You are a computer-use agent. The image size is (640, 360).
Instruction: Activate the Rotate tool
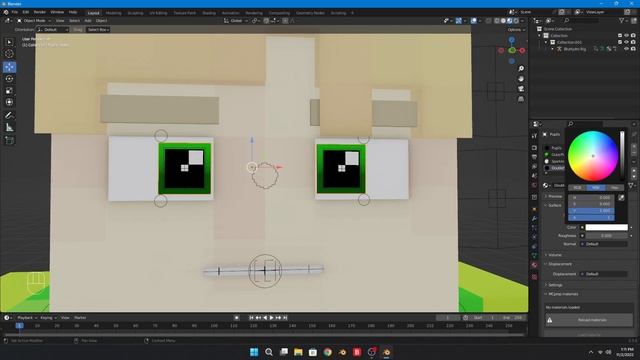[x=9, y=79]
